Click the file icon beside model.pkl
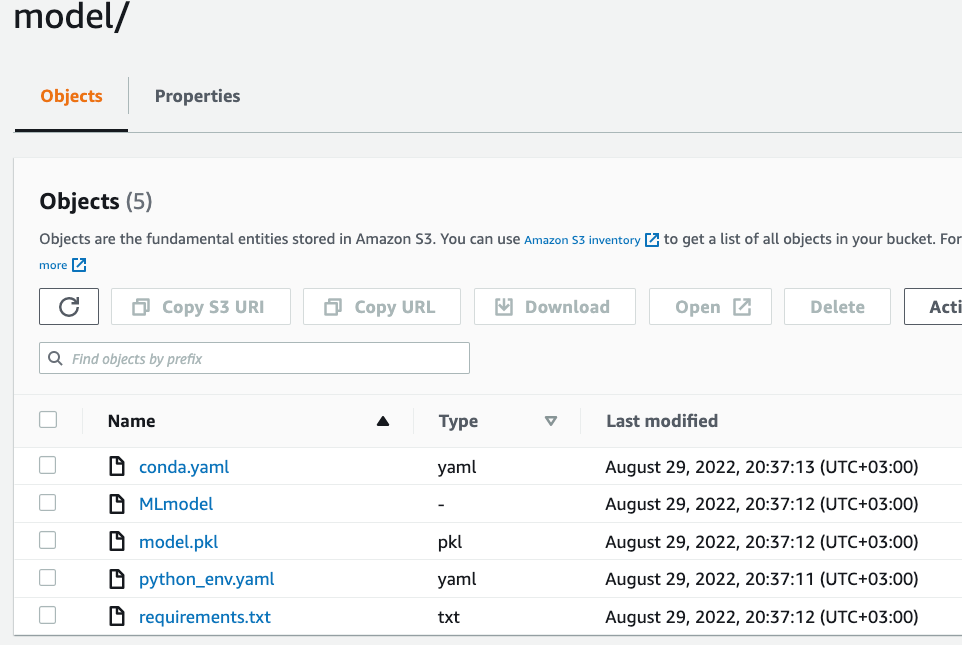This screenshot has height=645, width=962. [117, 541]
